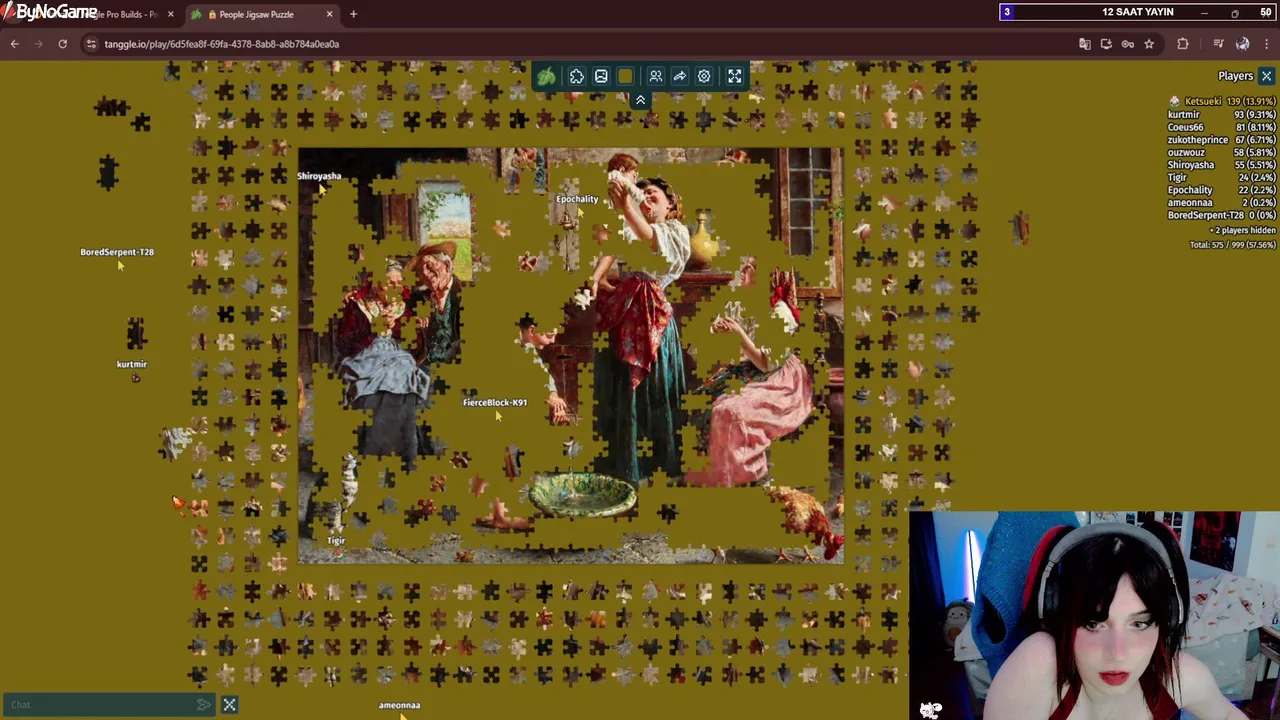Screen dimensions: 1280x720
Task: Click the Total 575 / 999 progress text
Action: [x=1232, y=244]
